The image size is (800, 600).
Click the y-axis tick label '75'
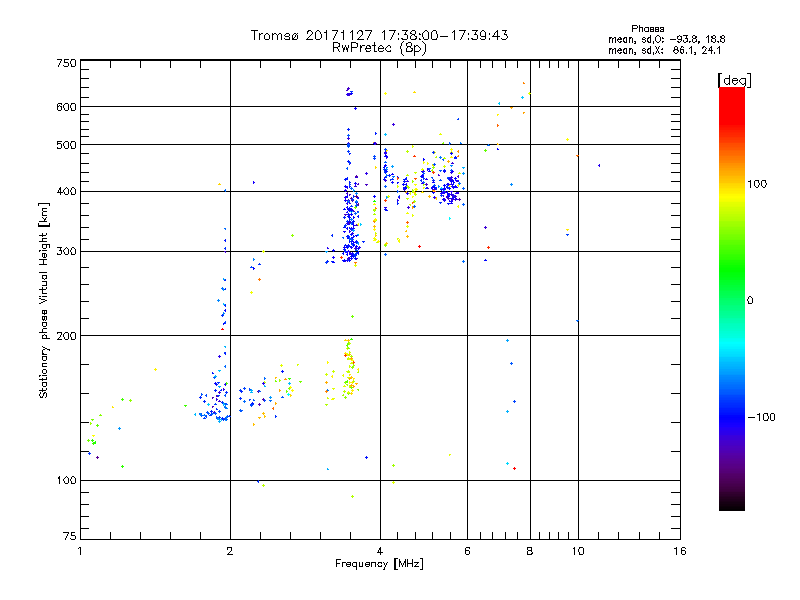point(70,536)
